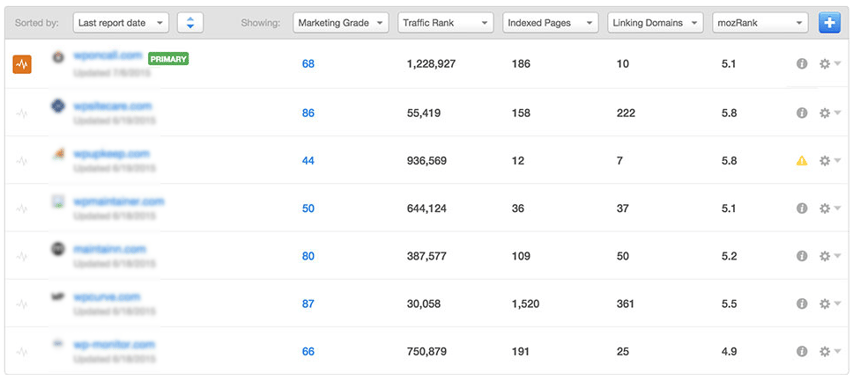Image resolution: width=853 pixels, height=380 pixels.
Task: Open the Traffic Rank column dropdown
Action: tap(446, 23)
